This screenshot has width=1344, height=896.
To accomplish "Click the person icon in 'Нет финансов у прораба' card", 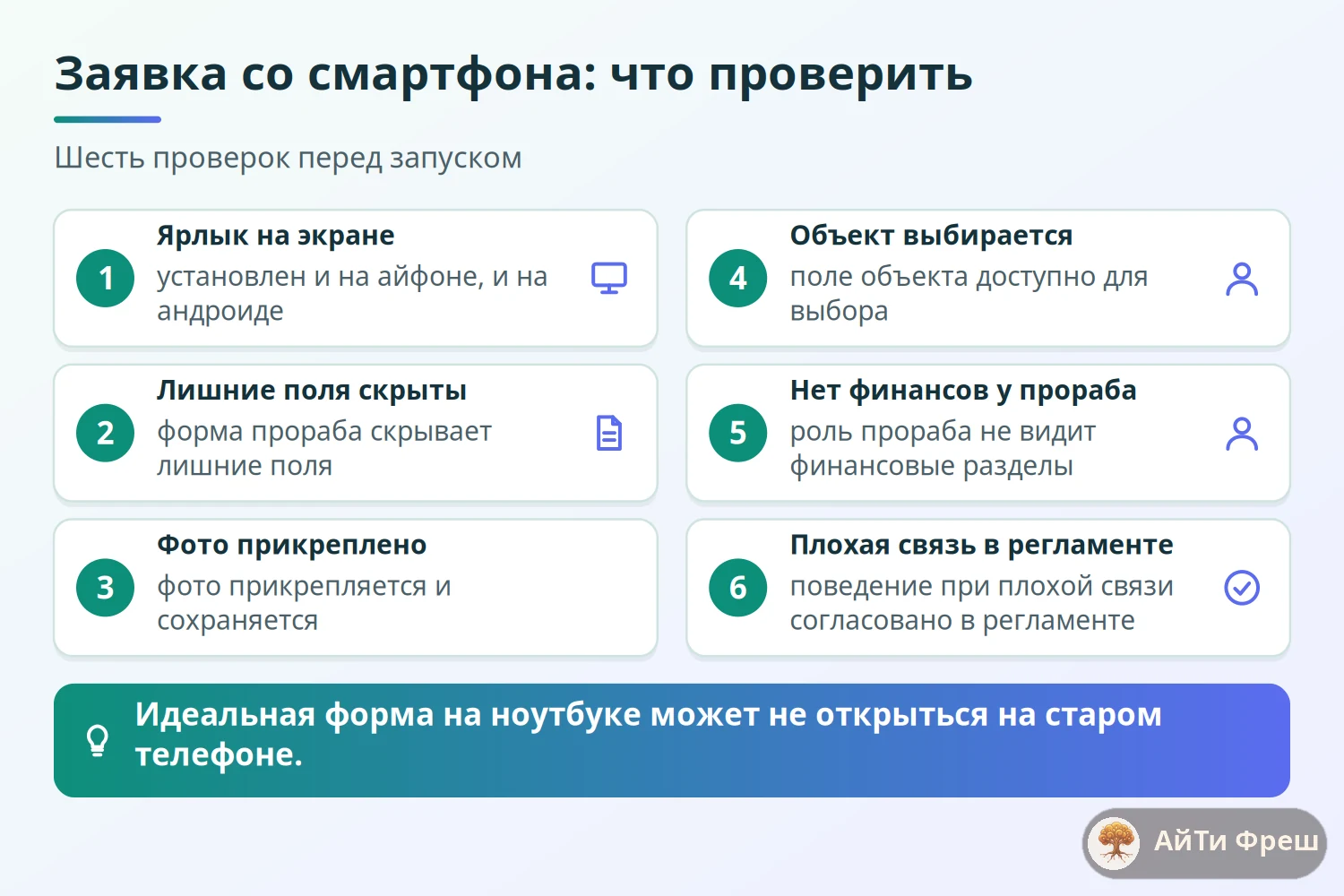I will point(1242,434).
